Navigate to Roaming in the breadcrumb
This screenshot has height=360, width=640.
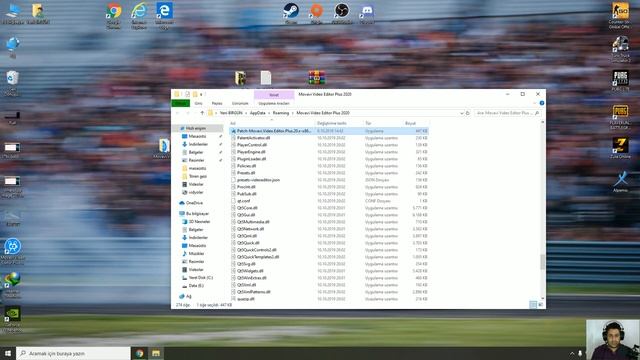pyautogui.click(x=281, y=113)
